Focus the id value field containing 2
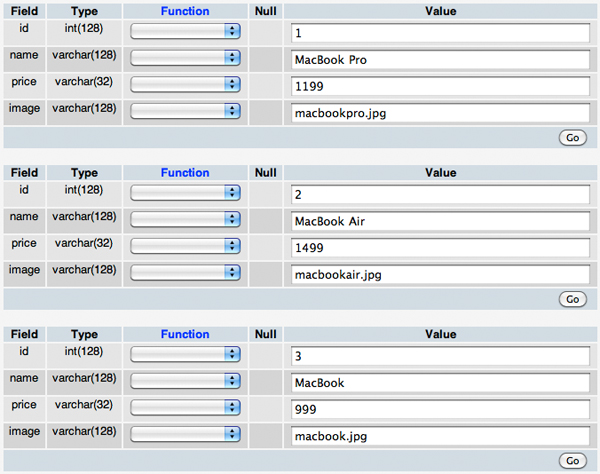 point(440,194)
